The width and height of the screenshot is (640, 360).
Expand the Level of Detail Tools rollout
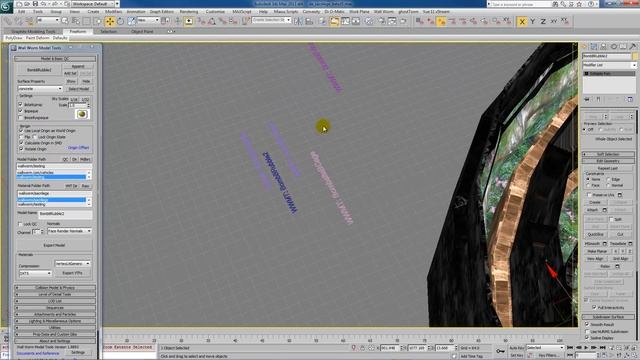click(55, 294)
